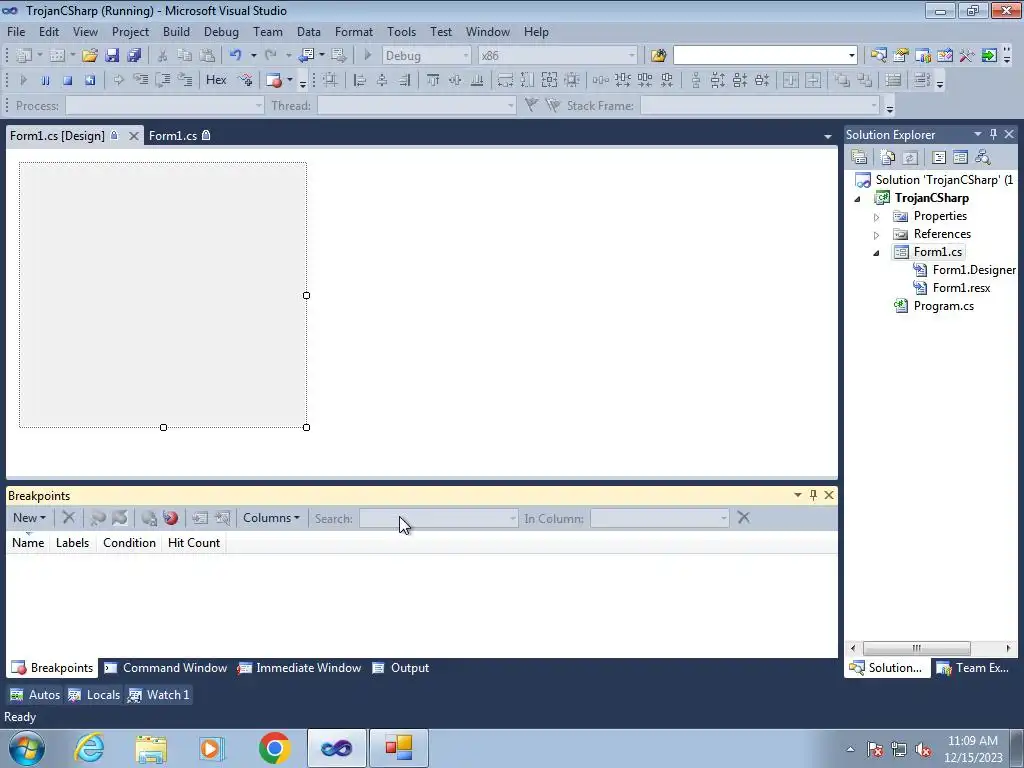Click the Find in Files icon
Screen dimensions: 1024x768
tap(658, 56)
